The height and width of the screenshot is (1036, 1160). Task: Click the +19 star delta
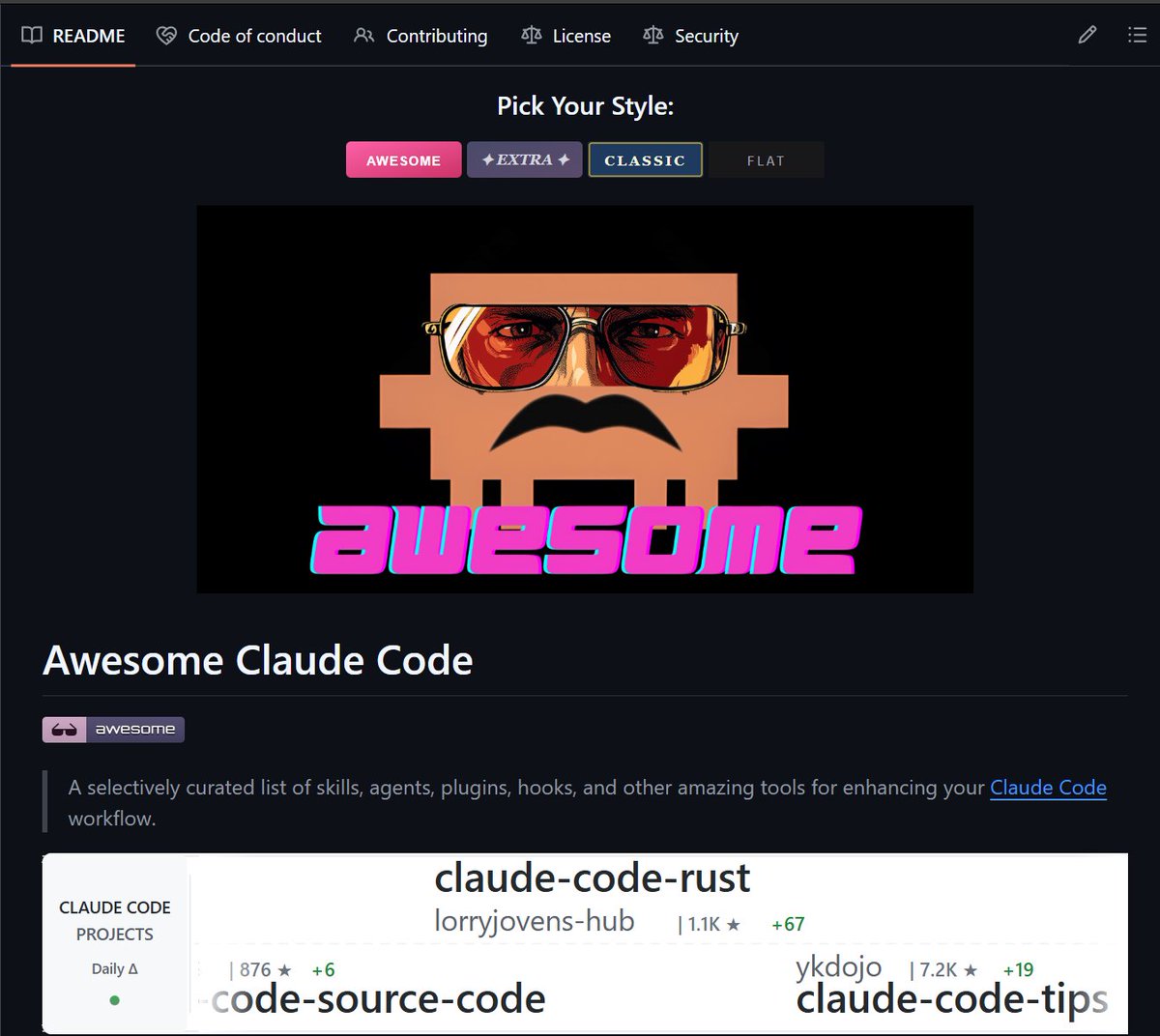(1018, 970)
